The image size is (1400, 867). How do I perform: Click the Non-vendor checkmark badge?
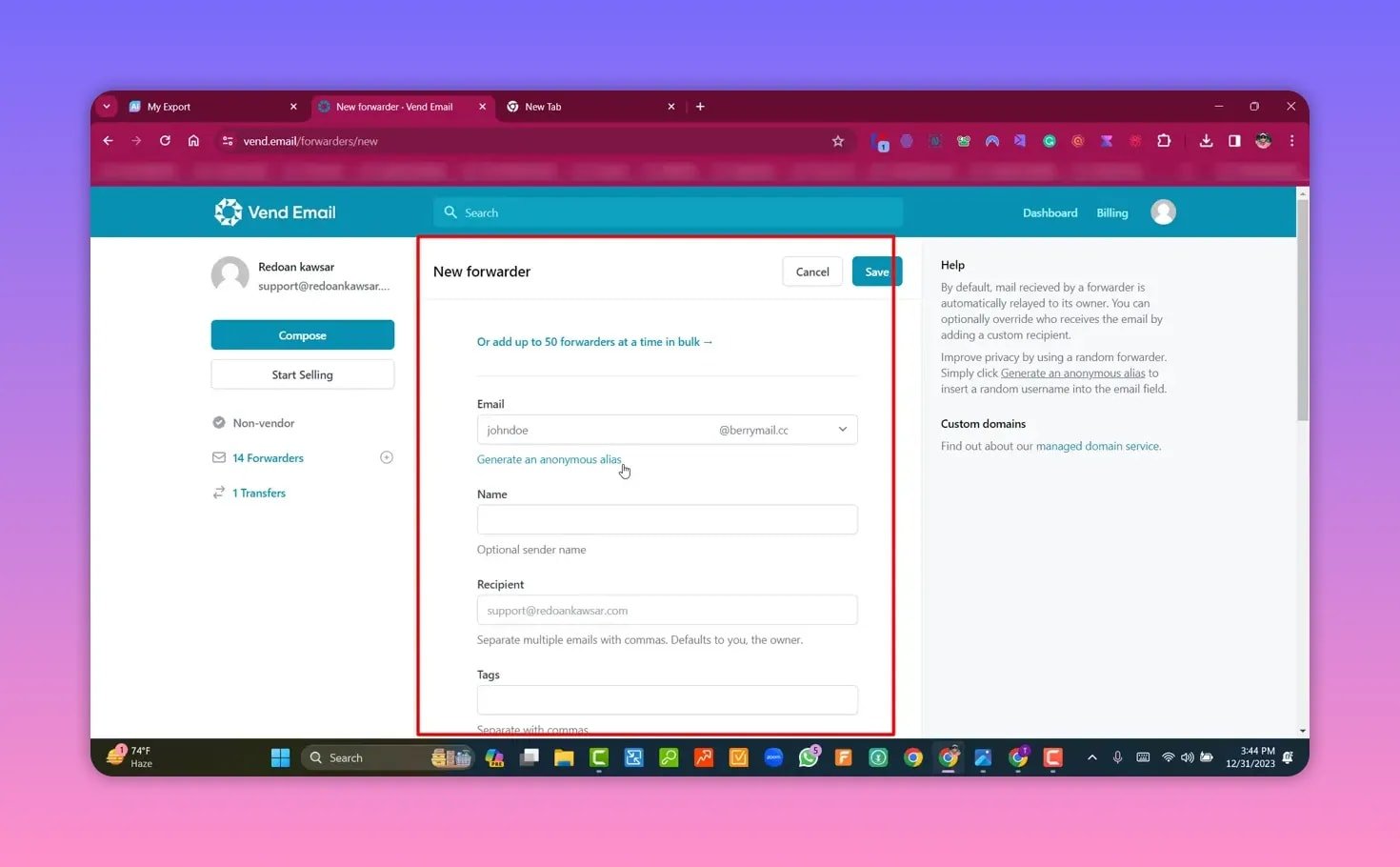[x=218, y=422]
